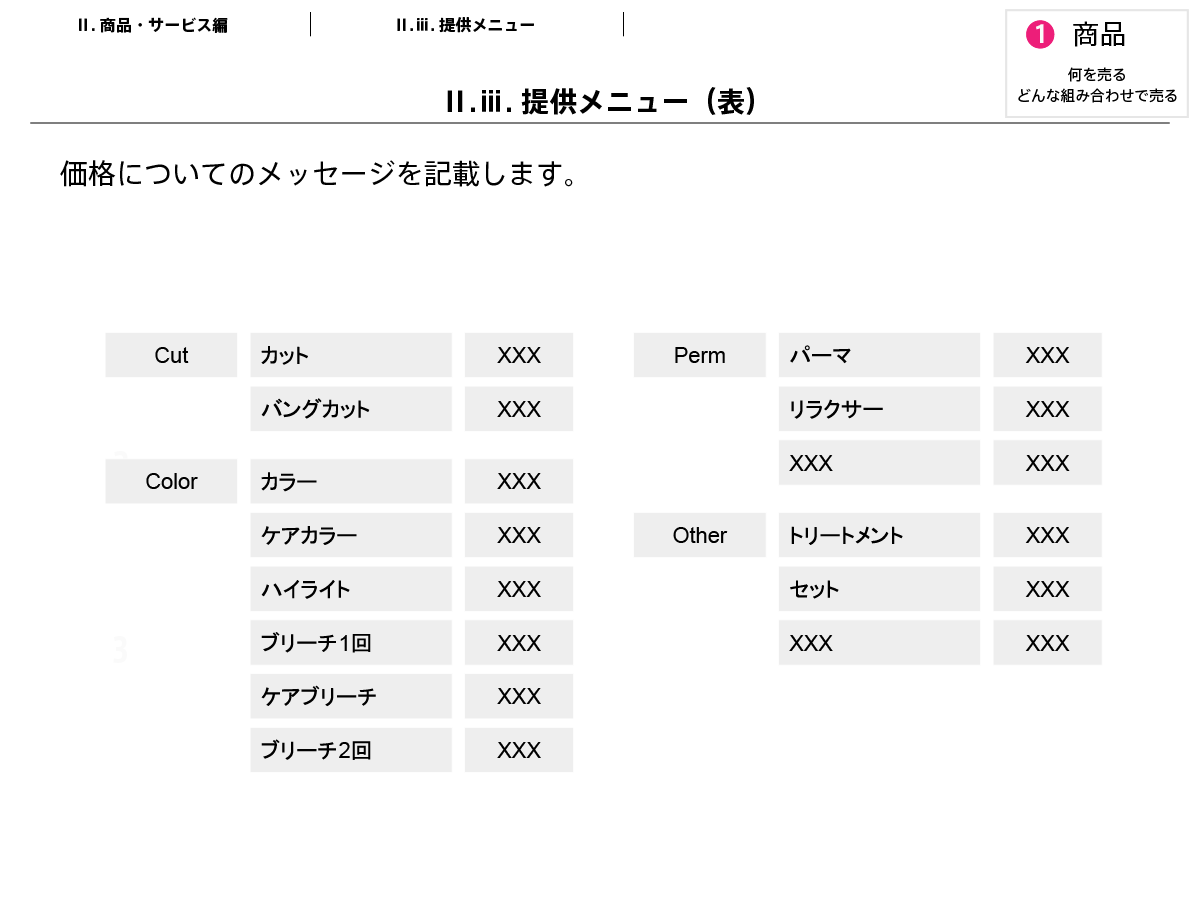The height and width of the screenshot is (901, 1200).
Task: Click the price message text line
Action: tap(320, 174)
